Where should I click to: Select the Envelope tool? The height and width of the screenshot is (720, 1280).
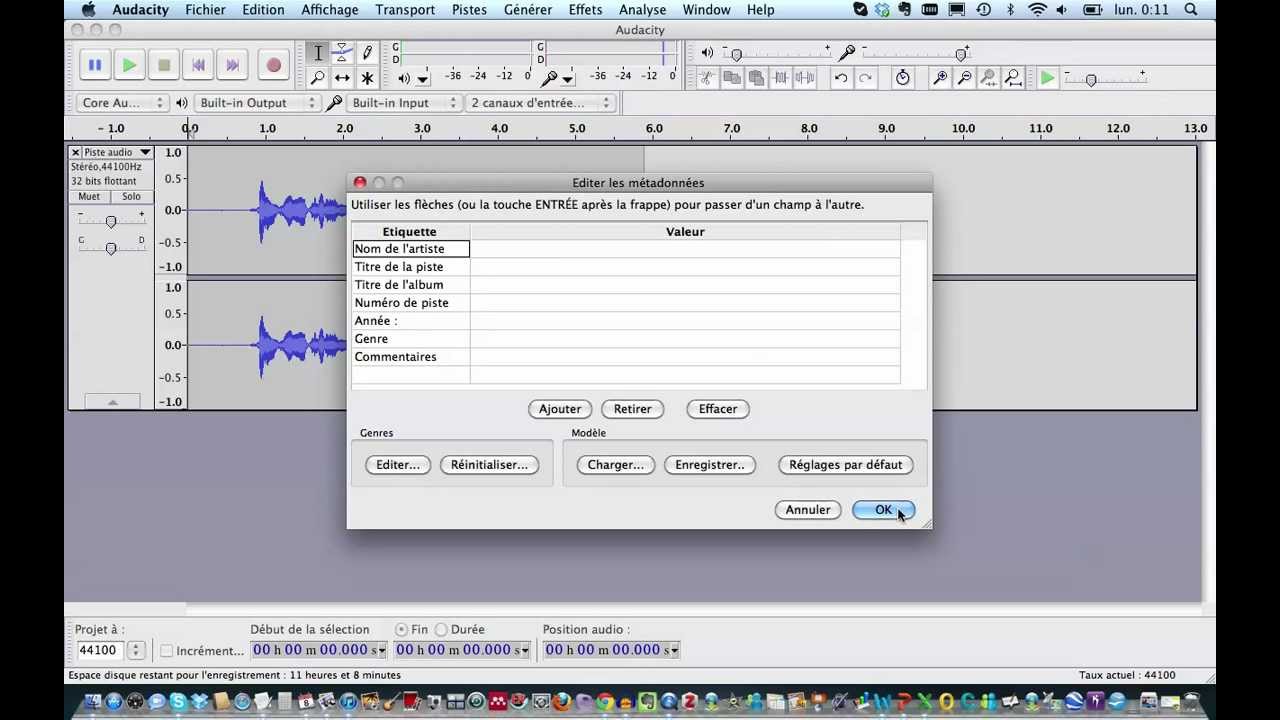342,53
